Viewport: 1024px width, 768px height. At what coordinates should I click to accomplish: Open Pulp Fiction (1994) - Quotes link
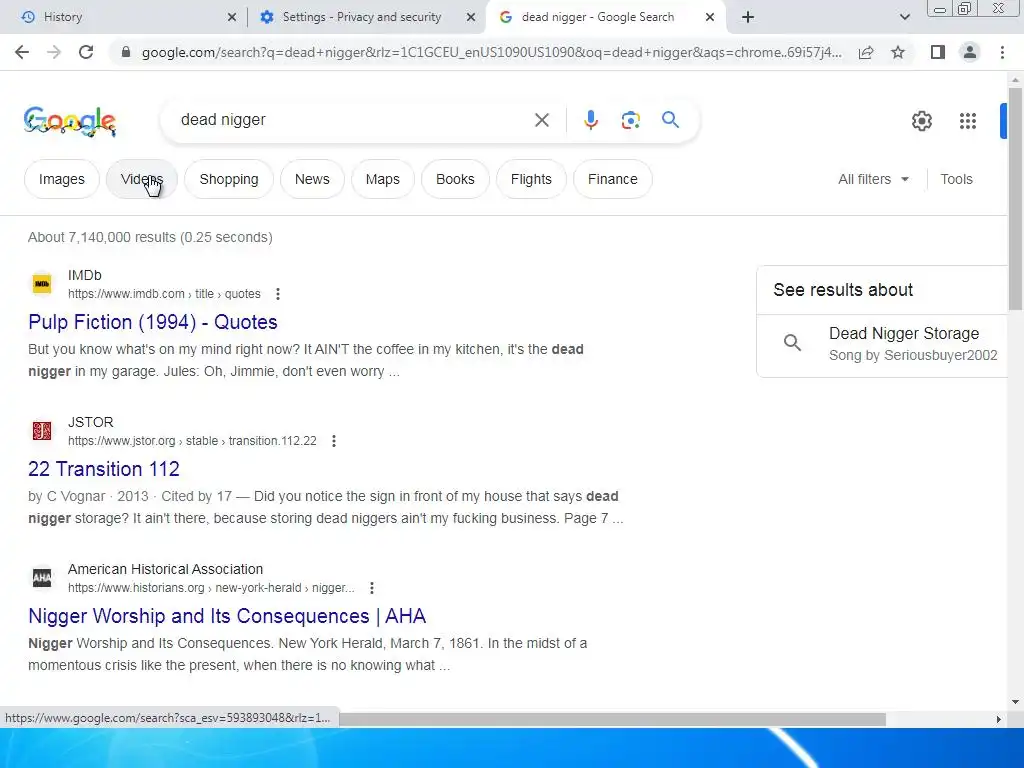(153, 322)
